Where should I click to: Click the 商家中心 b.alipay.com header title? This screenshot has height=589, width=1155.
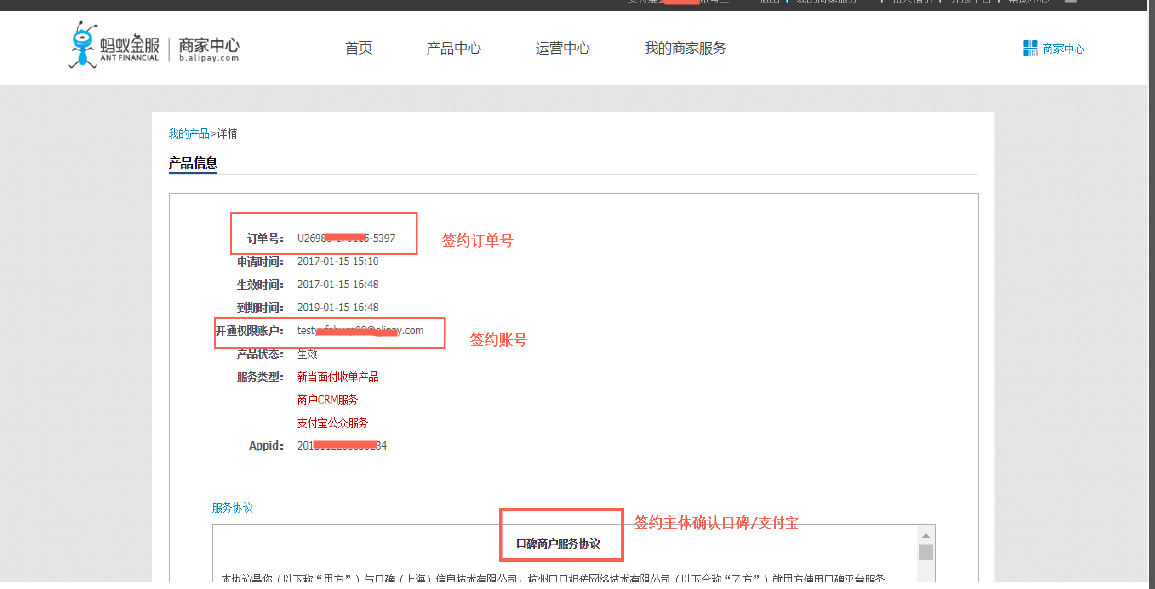209,49
